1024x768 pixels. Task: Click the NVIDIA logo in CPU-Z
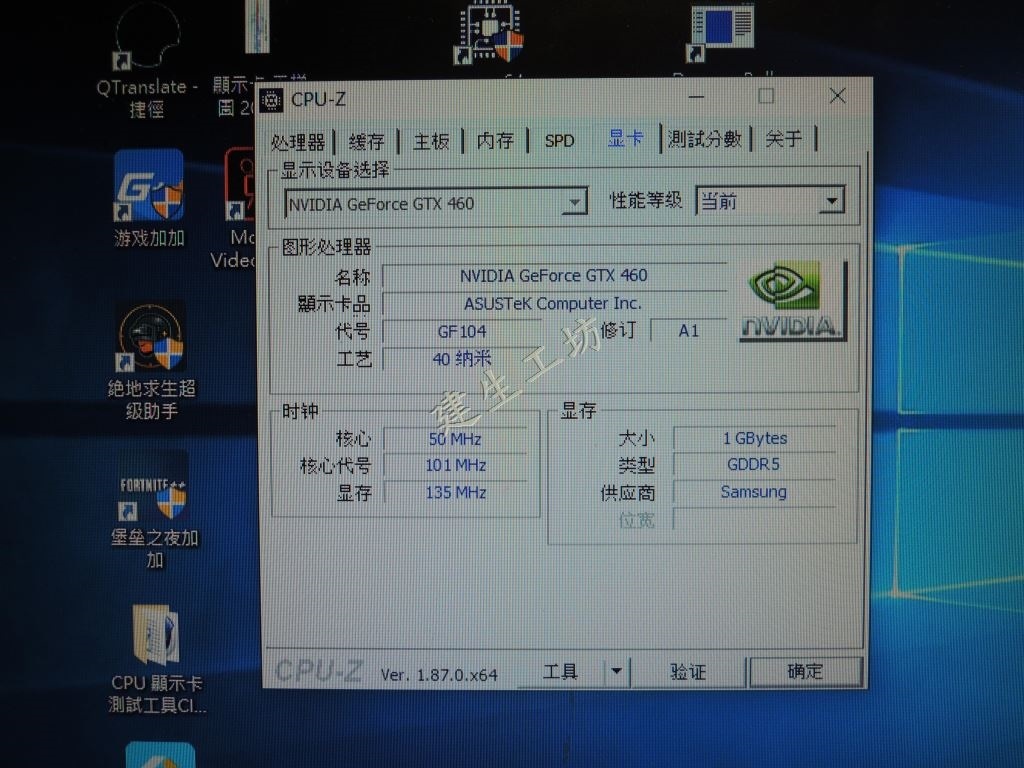click(793, 301)
